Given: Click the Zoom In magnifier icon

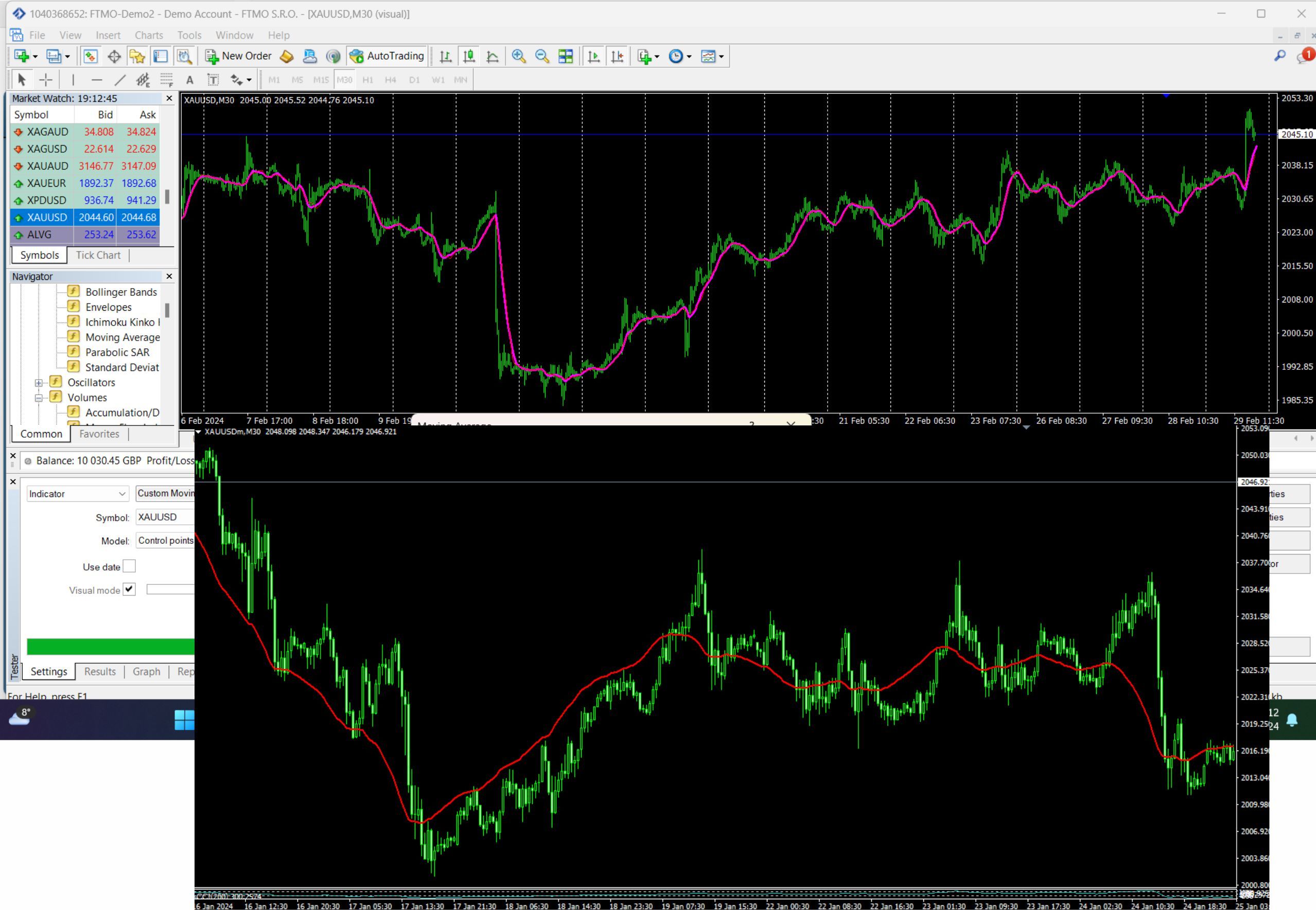Looking at the screenshot, I should (519, 56).
